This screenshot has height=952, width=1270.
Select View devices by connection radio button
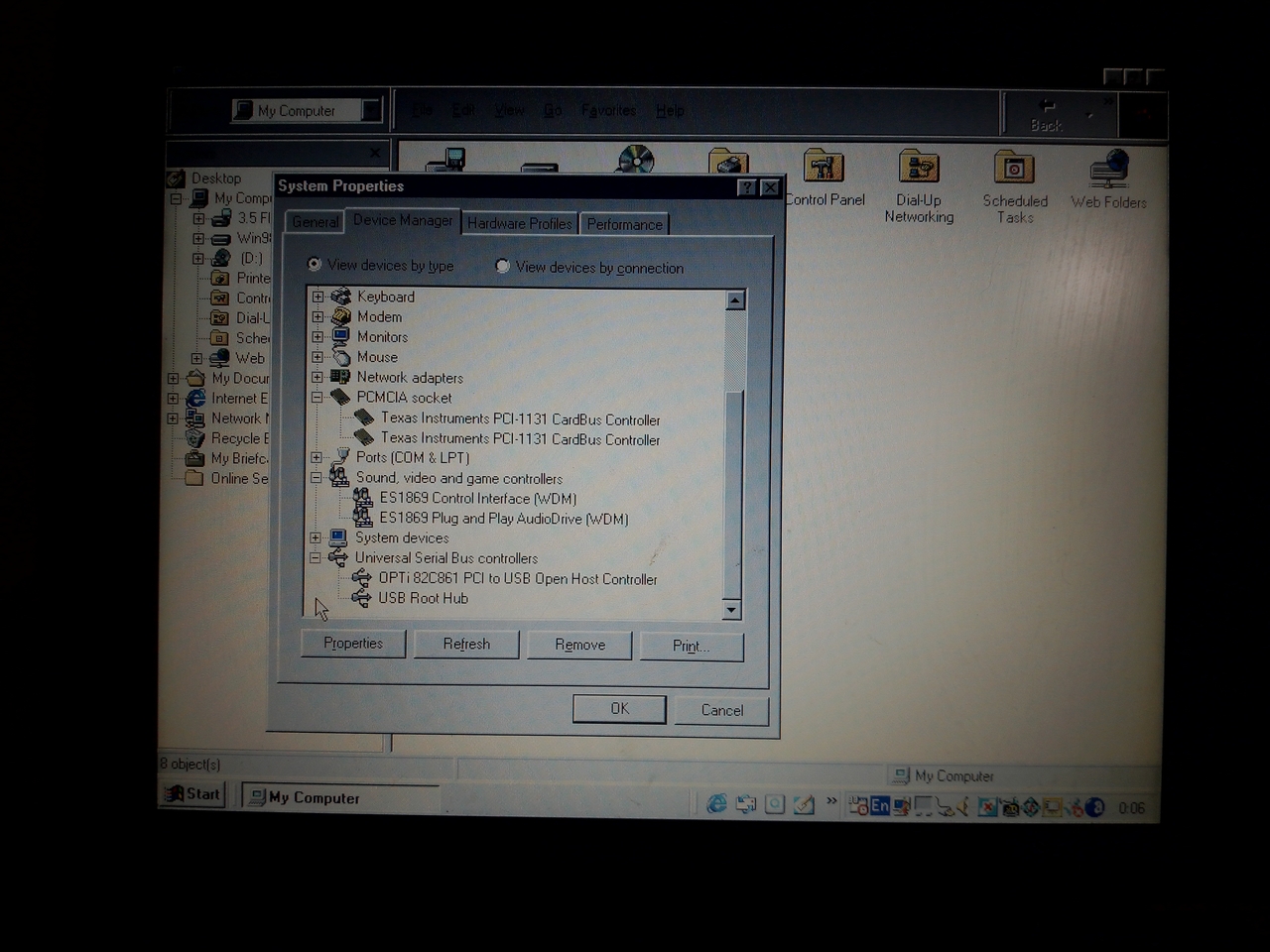(x=503, y=265)
